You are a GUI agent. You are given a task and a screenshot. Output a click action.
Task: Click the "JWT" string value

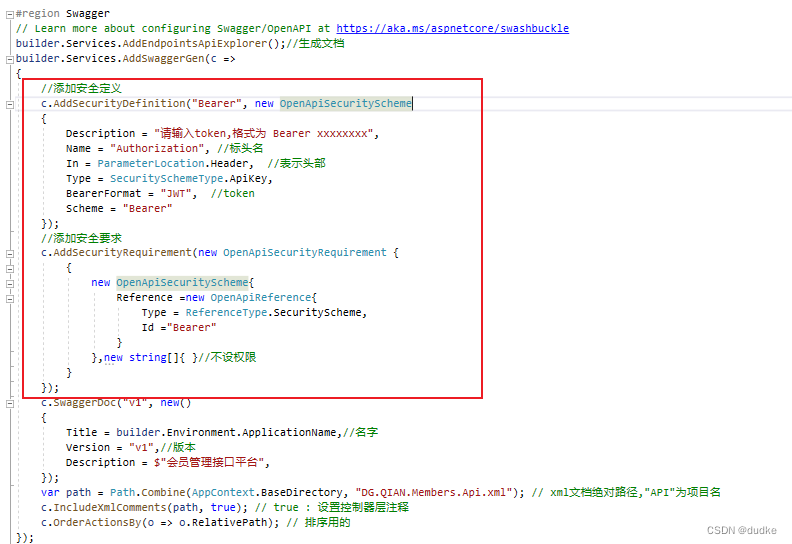[176, 193]
